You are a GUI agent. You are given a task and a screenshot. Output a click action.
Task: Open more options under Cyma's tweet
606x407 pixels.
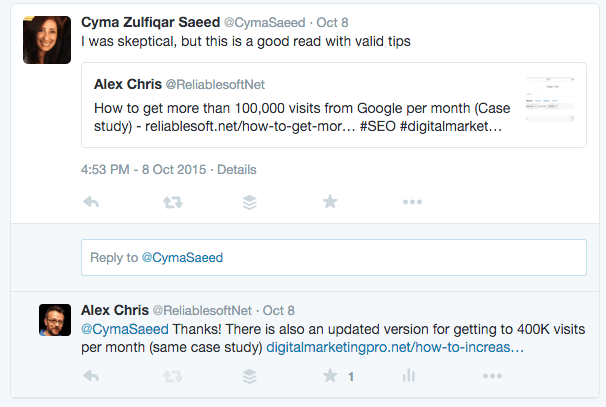(411, 201)
